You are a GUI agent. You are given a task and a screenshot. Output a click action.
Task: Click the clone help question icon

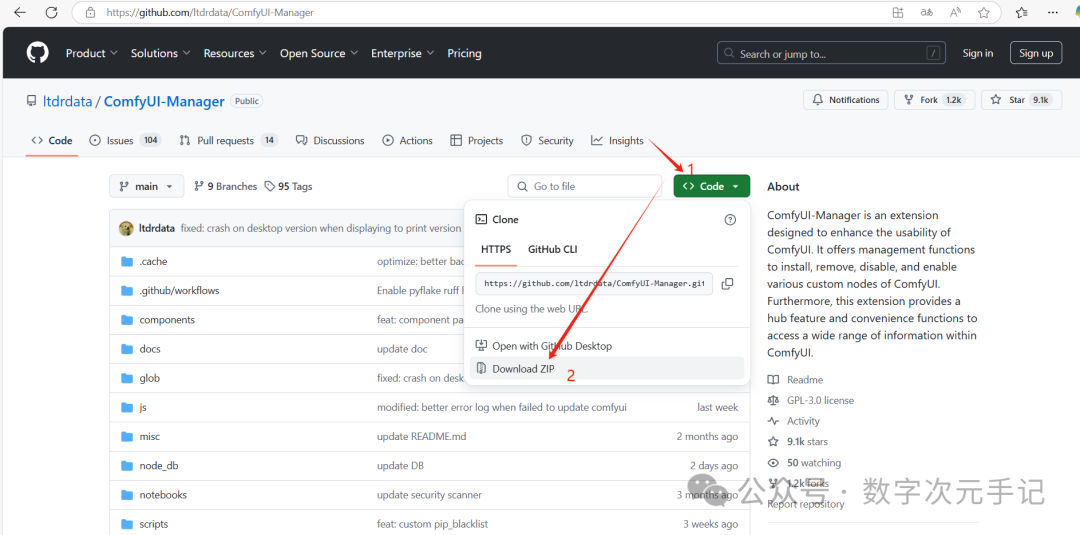pyautogui.click(x=730, y=220)
